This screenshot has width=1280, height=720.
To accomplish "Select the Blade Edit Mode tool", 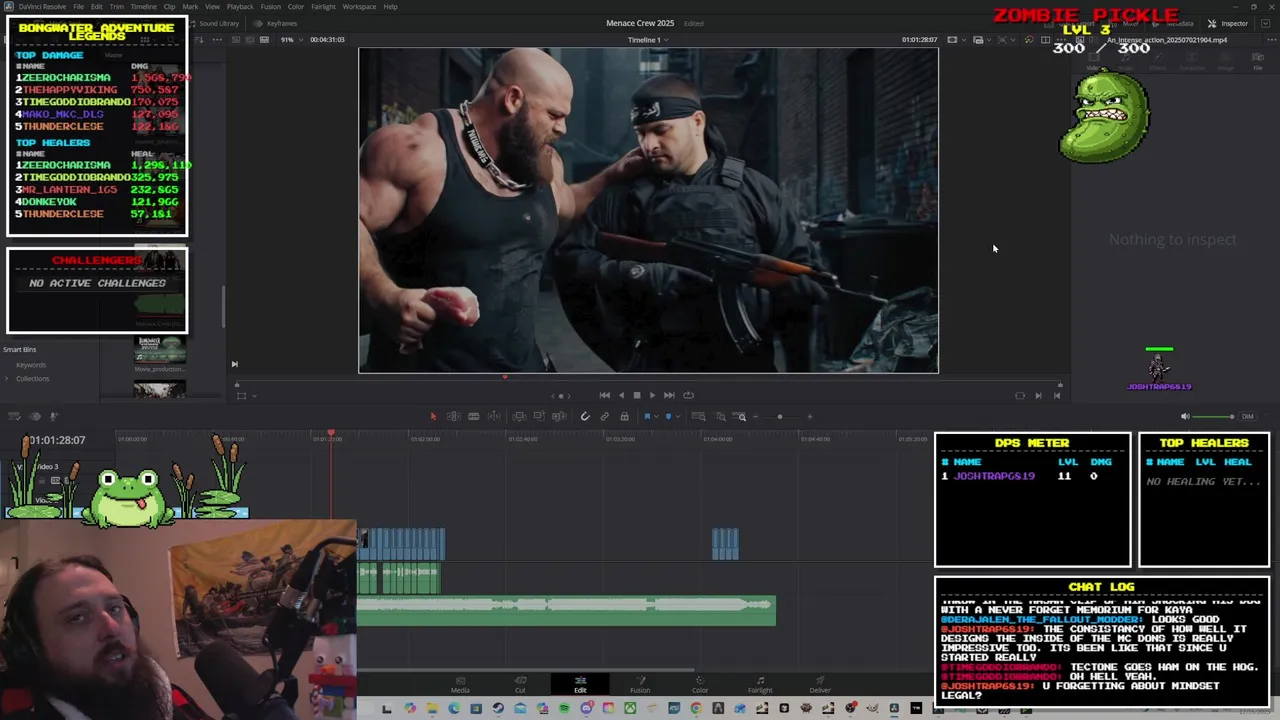I will [494, 416].
